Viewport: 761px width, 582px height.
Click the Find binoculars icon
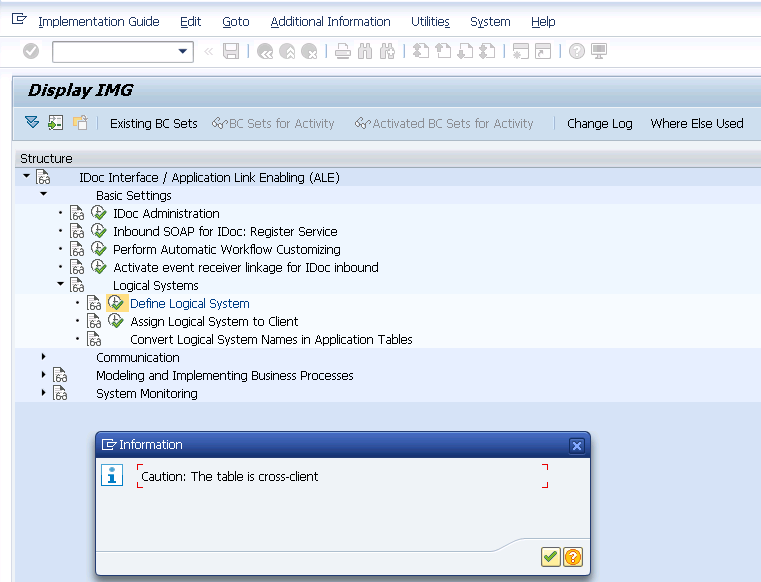point(365,51)
